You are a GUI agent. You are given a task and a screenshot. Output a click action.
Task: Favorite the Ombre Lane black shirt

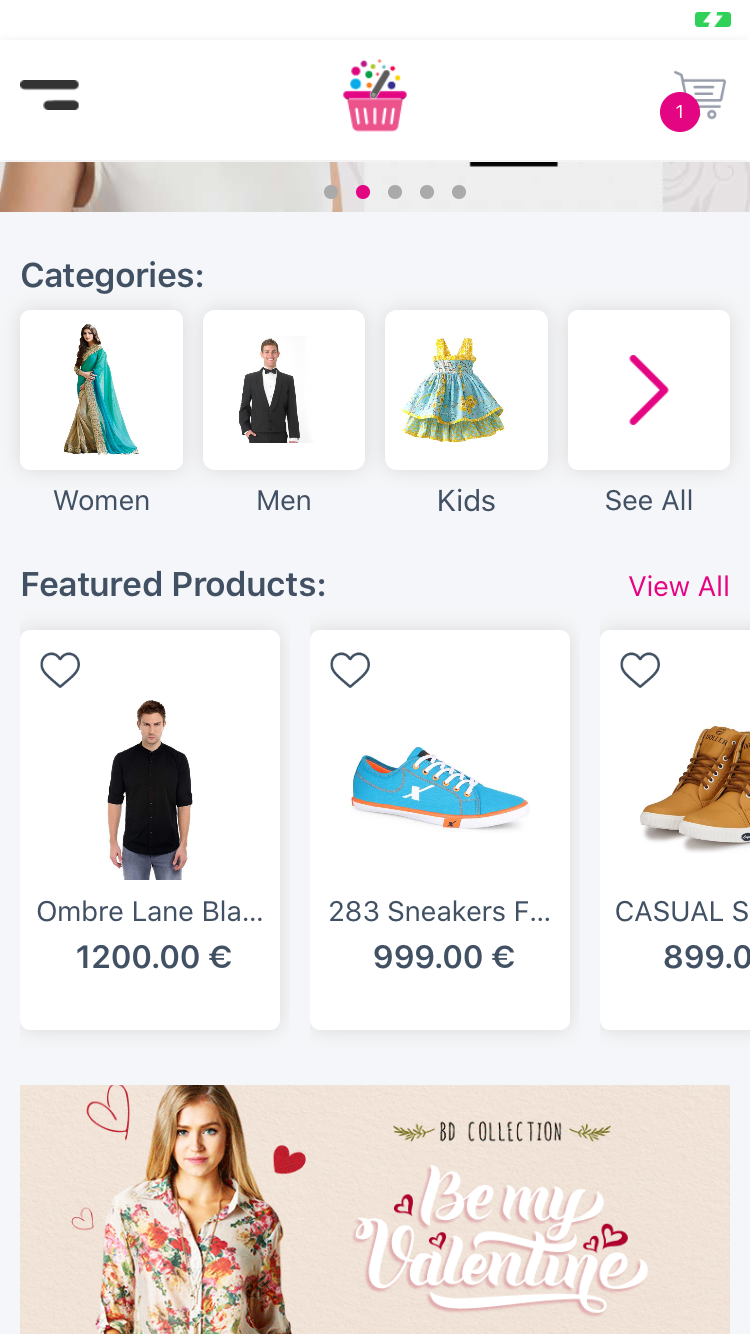60,670
